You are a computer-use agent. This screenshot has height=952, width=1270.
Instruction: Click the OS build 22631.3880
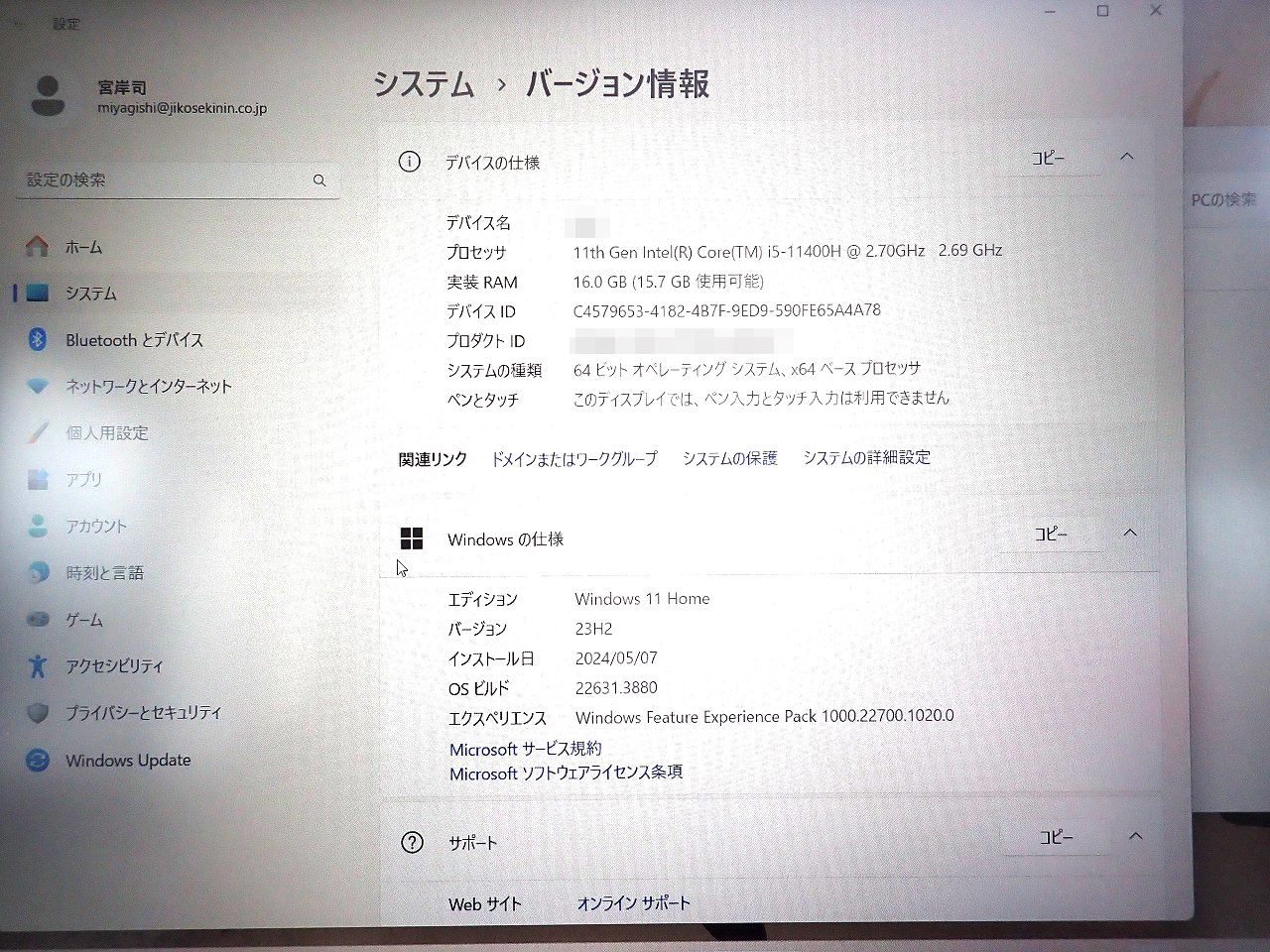click(x=616, y=687)
